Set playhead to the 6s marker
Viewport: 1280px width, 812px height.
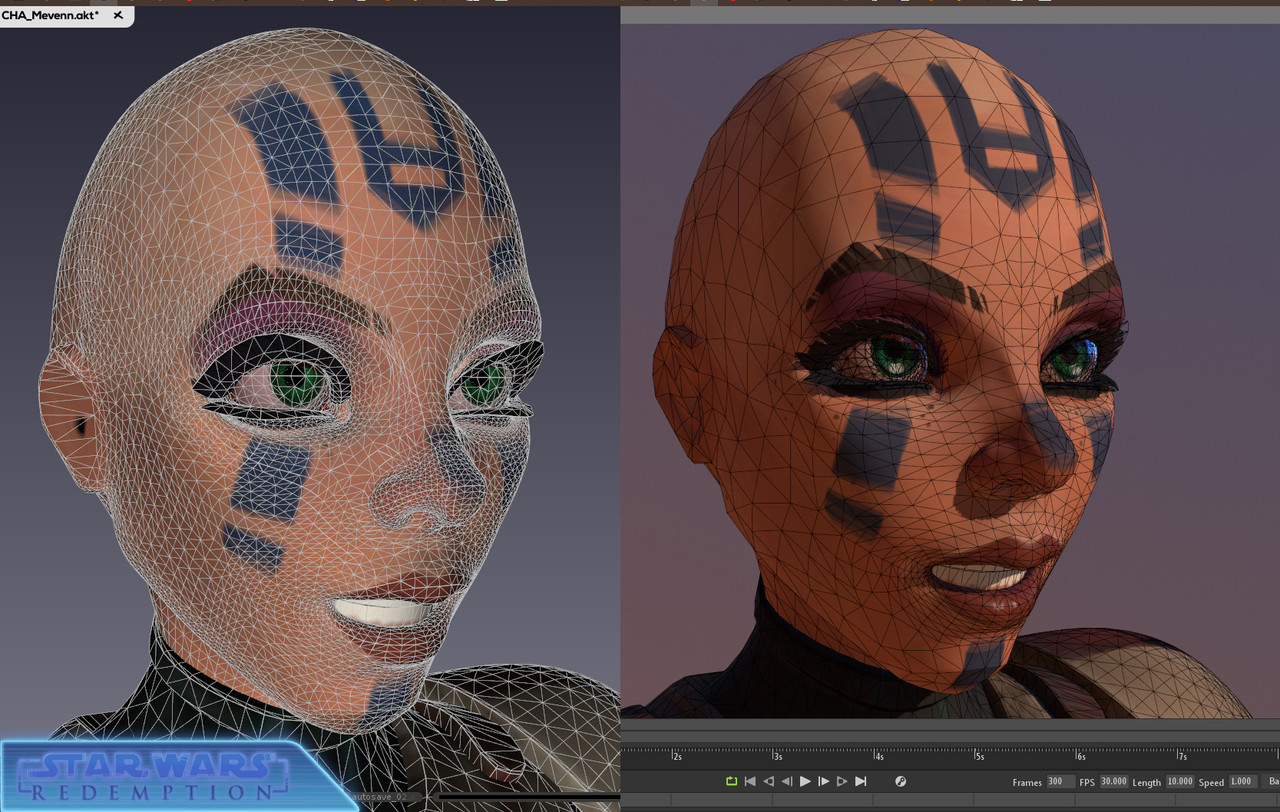[x=1081, y=756]
